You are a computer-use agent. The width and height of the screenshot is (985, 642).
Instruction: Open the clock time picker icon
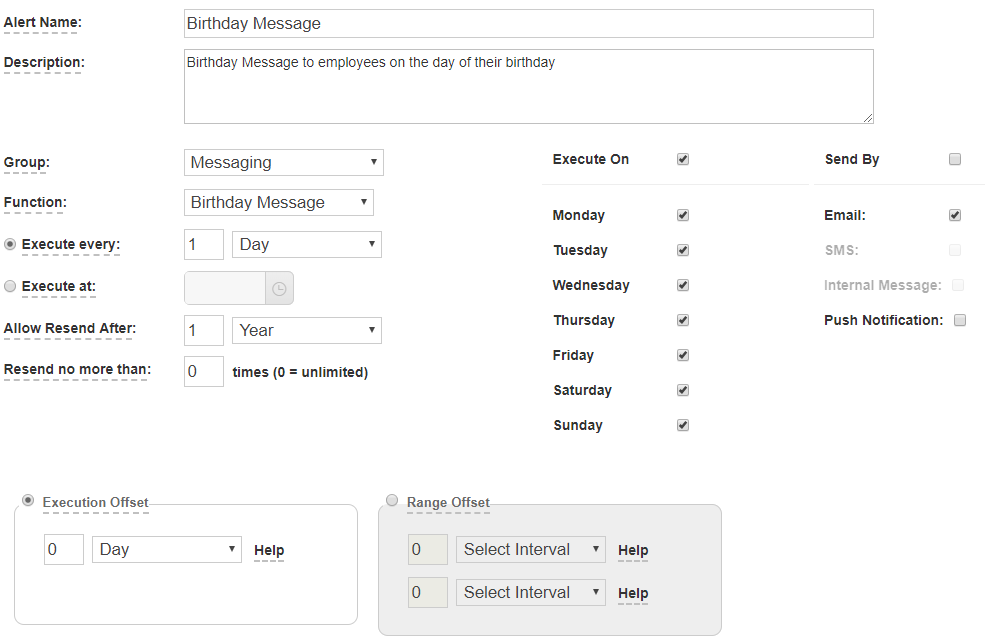279,288
